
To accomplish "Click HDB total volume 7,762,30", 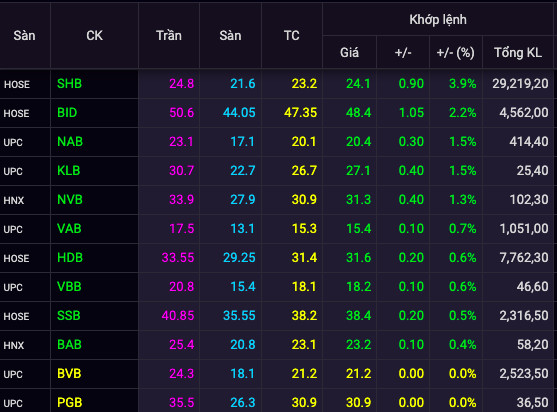I will click(524, 258).
